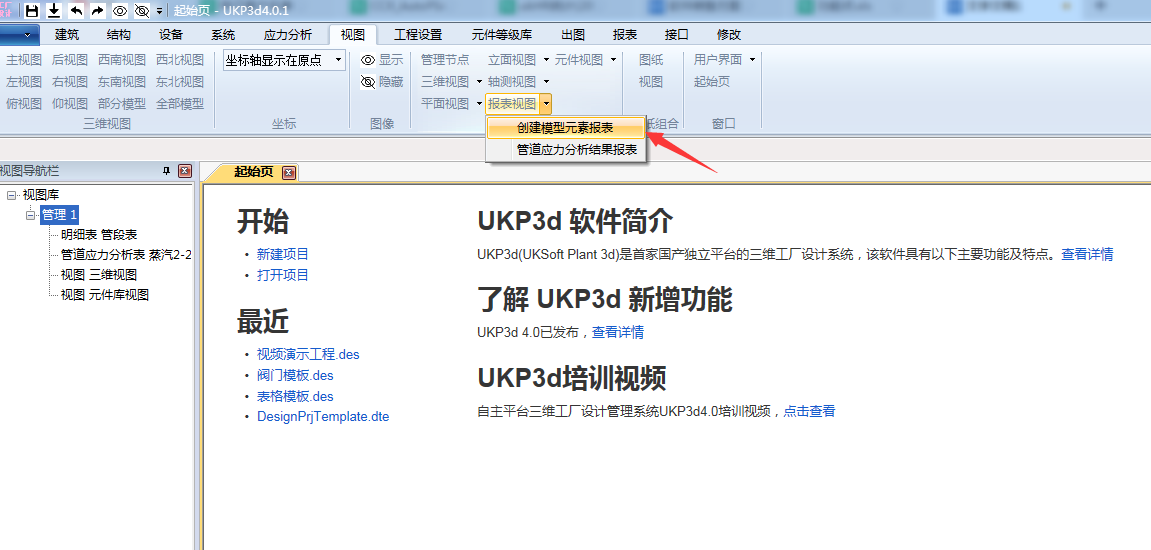Click the Save icon in quick access toolbar
Screen dimensions: 1151x550
[32, 11]
